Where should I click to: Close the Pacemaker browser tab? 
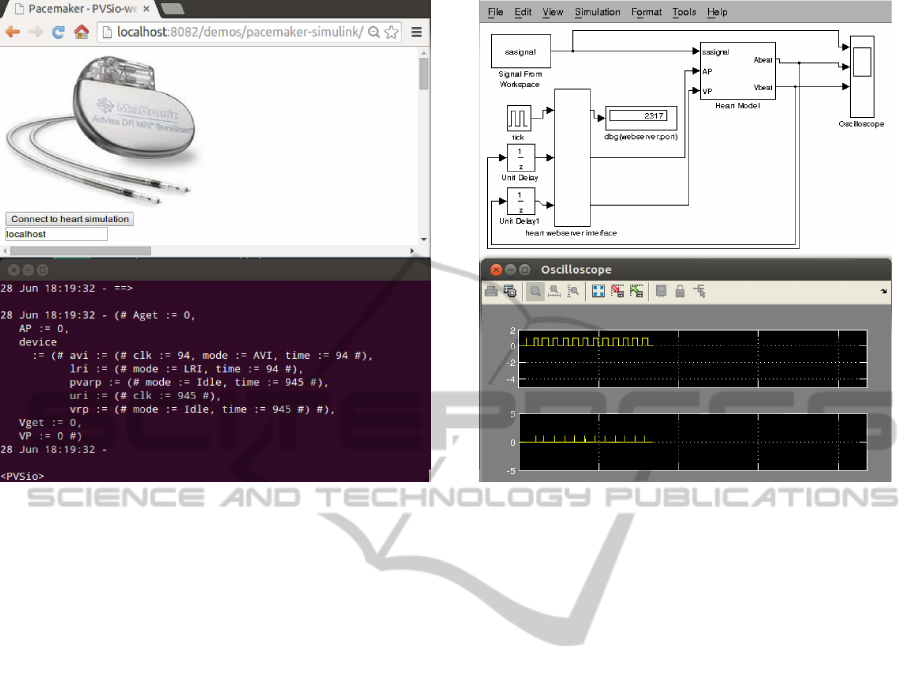152,7
